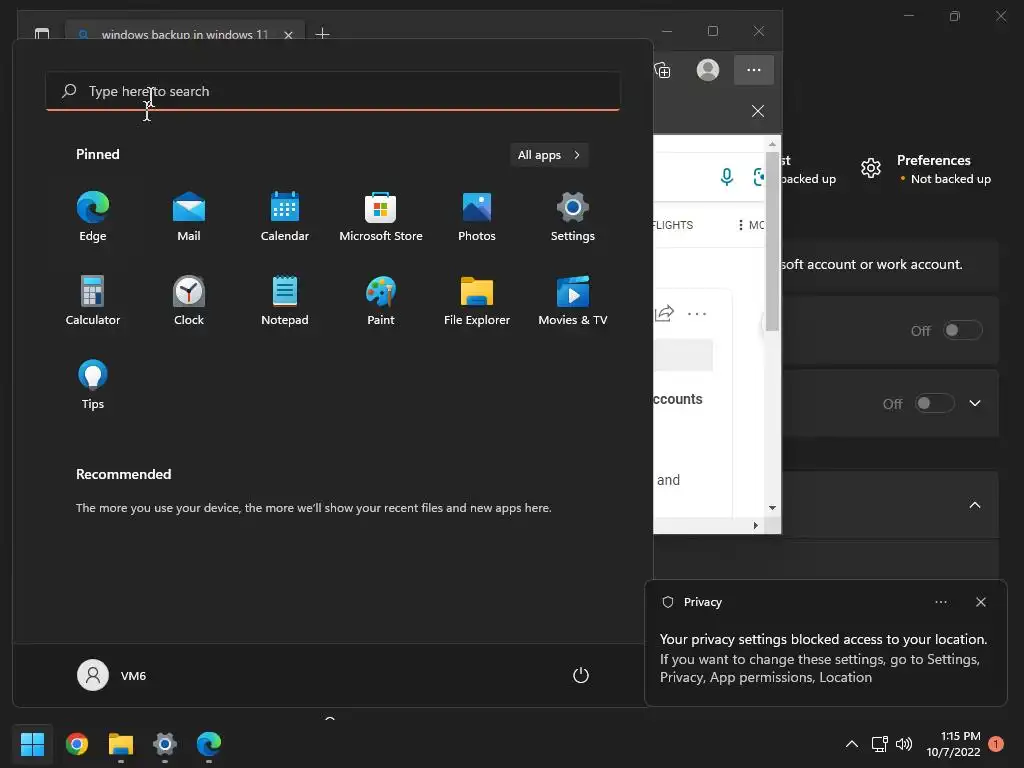Click the voice search microphone icon

[726, 176]
